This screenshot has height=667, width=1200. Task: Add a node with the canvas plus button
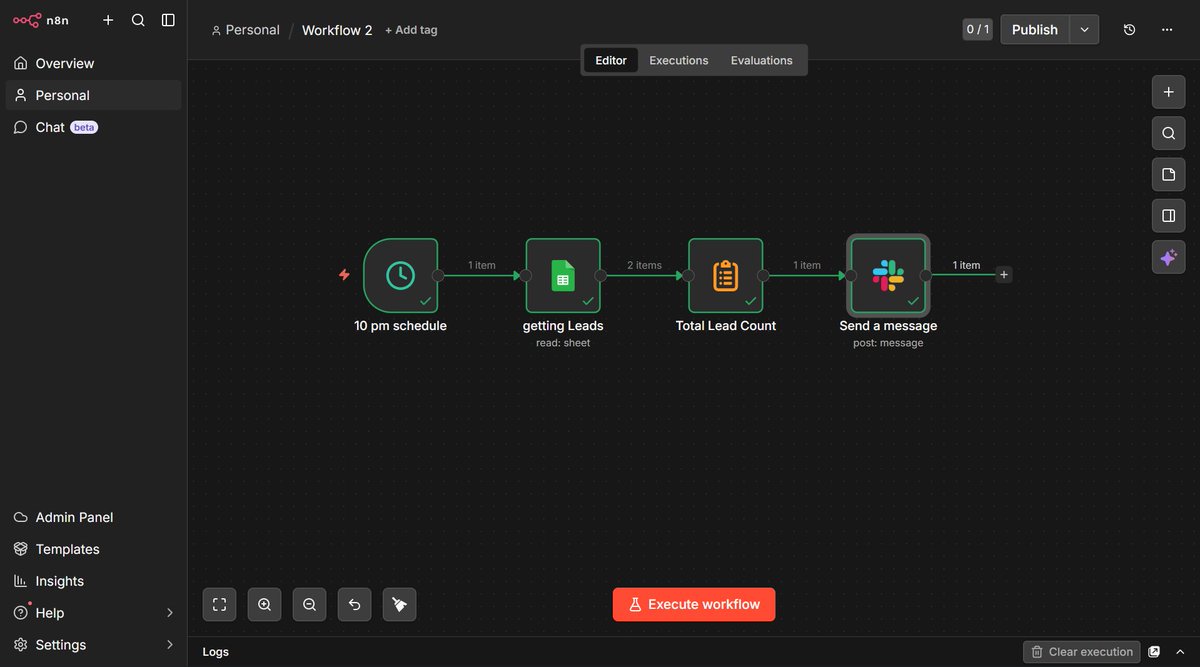(1168, 92)
